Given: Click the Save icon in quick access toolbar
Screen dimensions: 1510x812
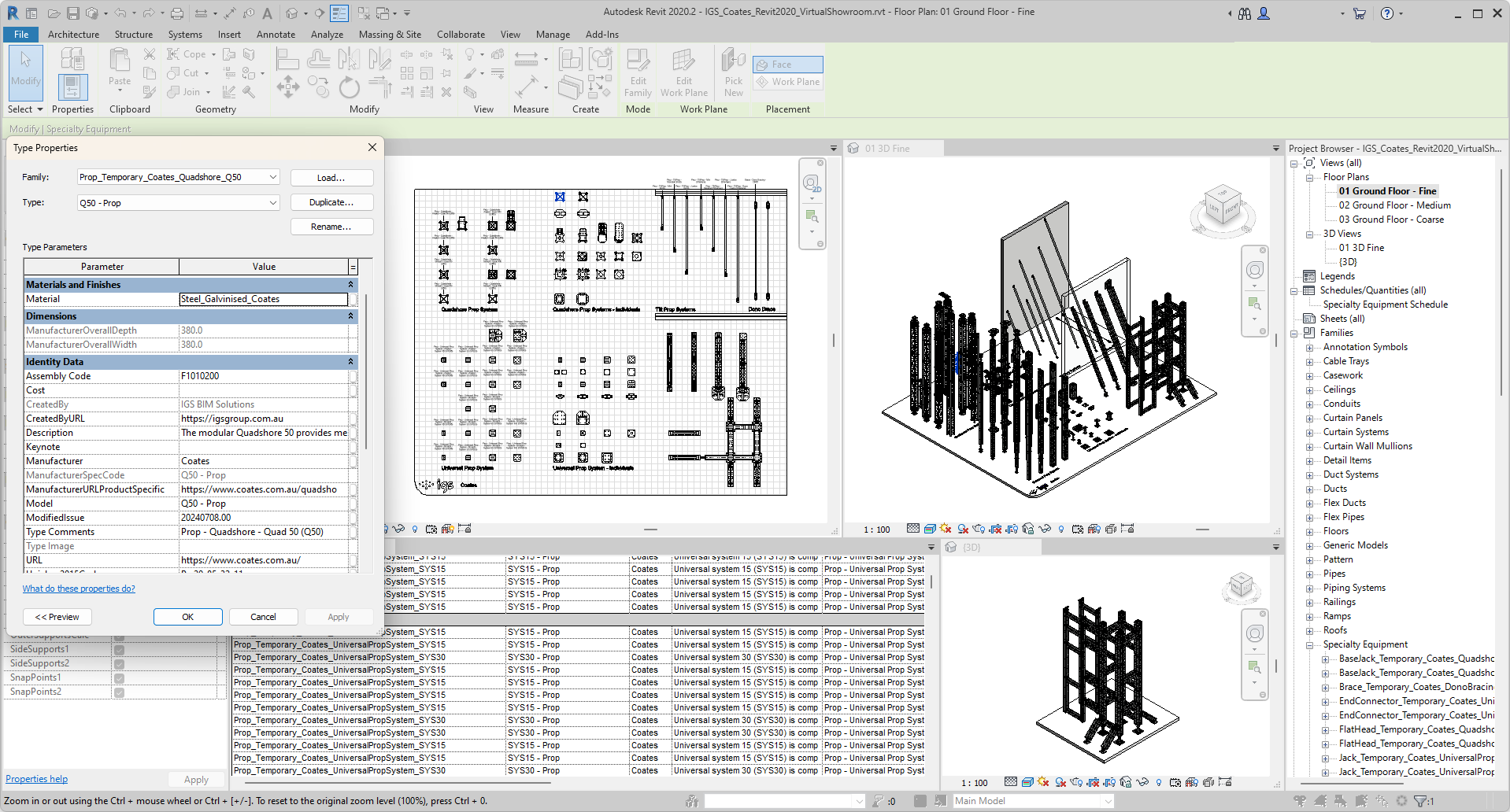Looking at the screenshot, I should point(72,13).
